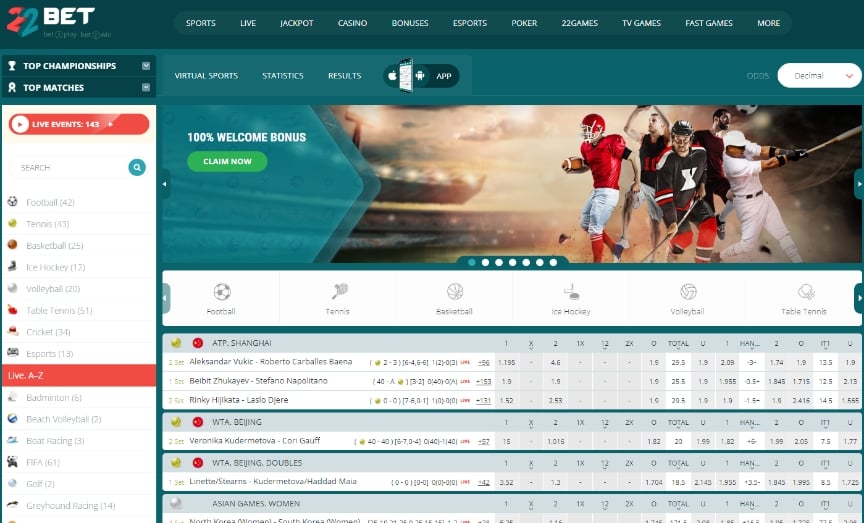Image resolution: width=864 pixels, height=523 pixels.
Task: Go to Bonuses menu item
Action: [x=410, y=23]
